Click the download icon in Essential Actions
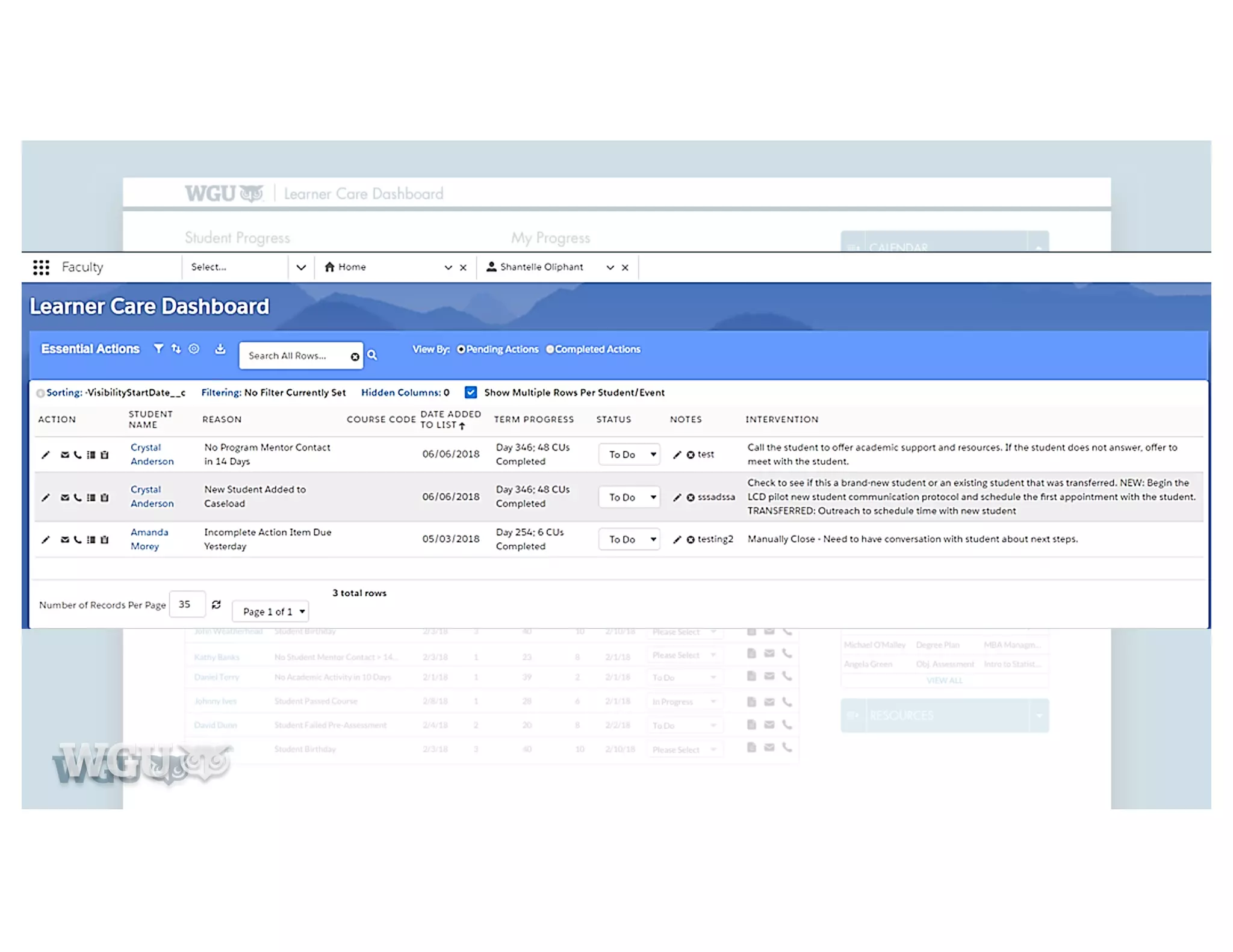Screen dimensions: 1233x952 pos(220,348)
